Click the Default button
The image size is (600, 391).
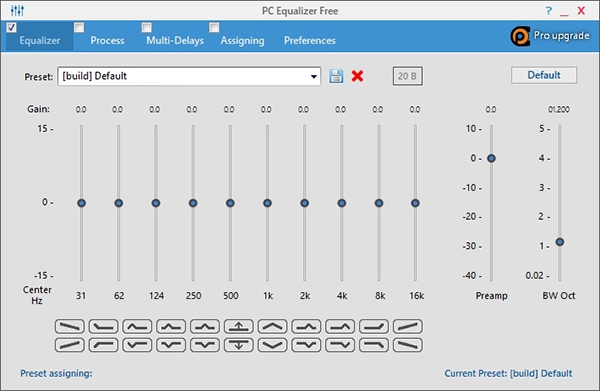544,75
